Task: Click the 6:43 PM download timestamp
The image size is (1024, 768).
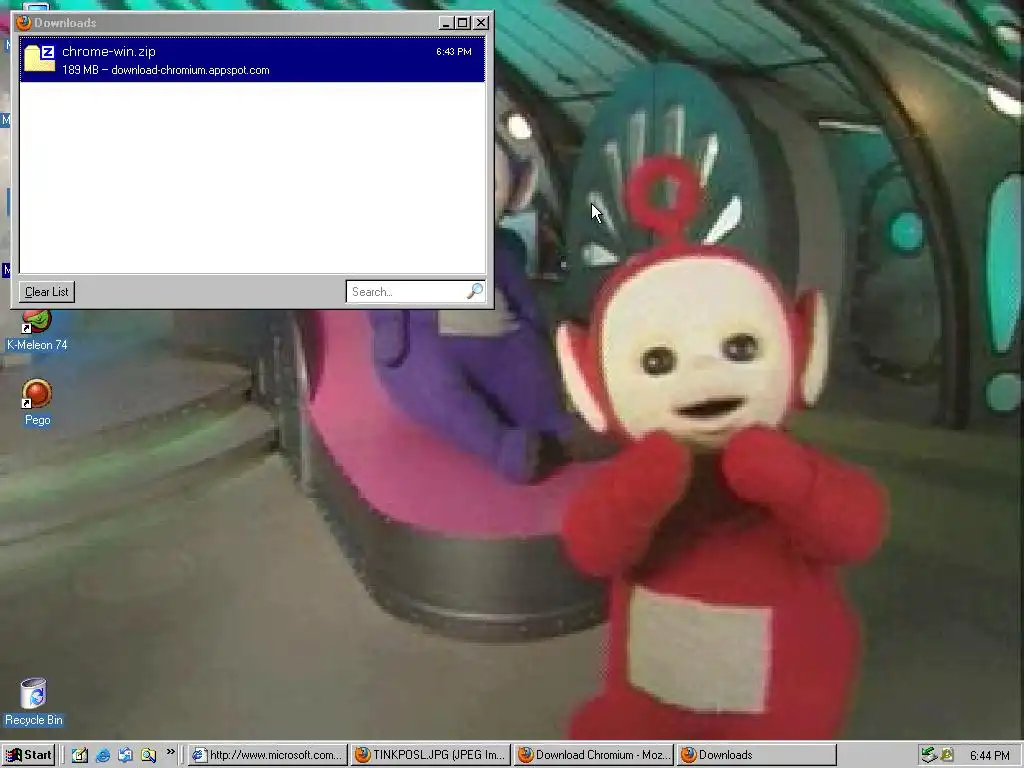Action: (454, 52)
